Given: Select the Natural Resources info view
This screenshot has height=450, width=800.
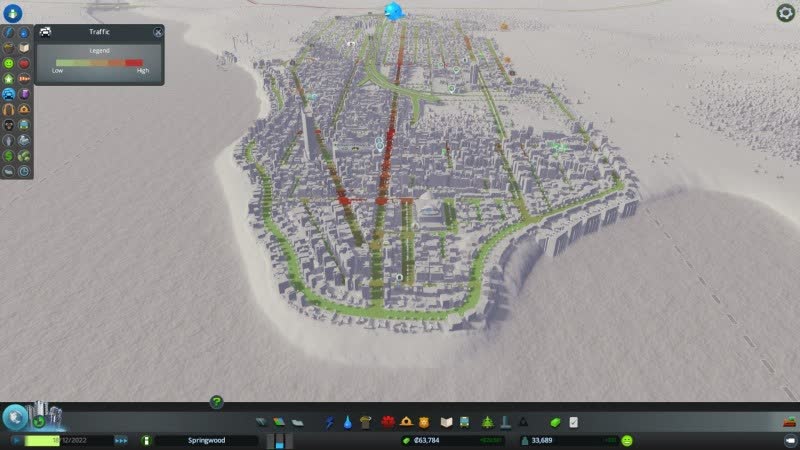Looking at the screenshot, I should [24, 156].
